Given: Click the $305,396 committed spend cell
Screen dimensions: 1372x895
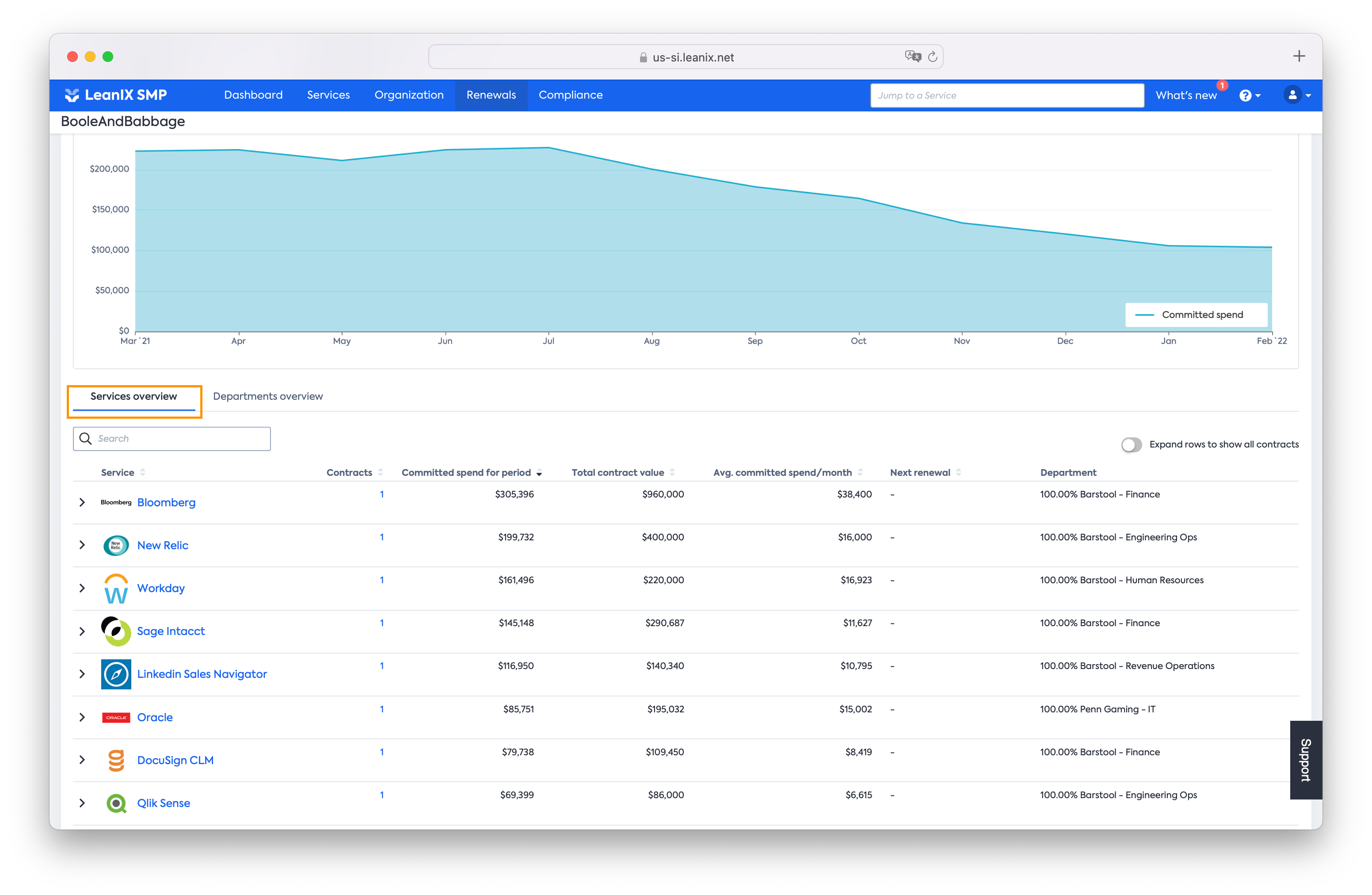Looking at the screenshot, I should click(x=514, y=494).
